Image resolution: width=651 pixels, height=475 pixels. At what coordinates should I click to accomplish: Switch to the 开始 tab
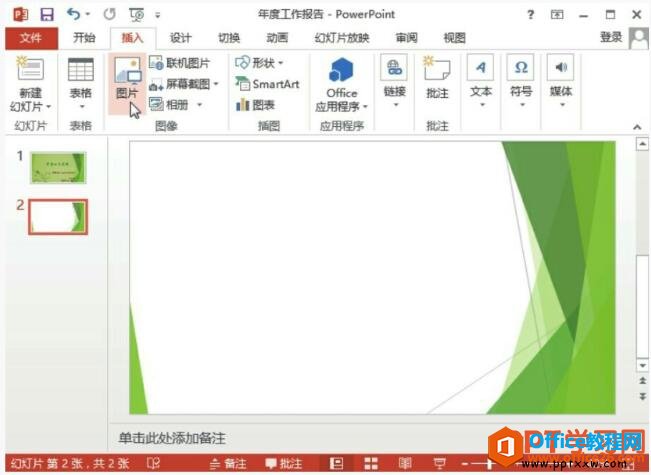(84, 38)
